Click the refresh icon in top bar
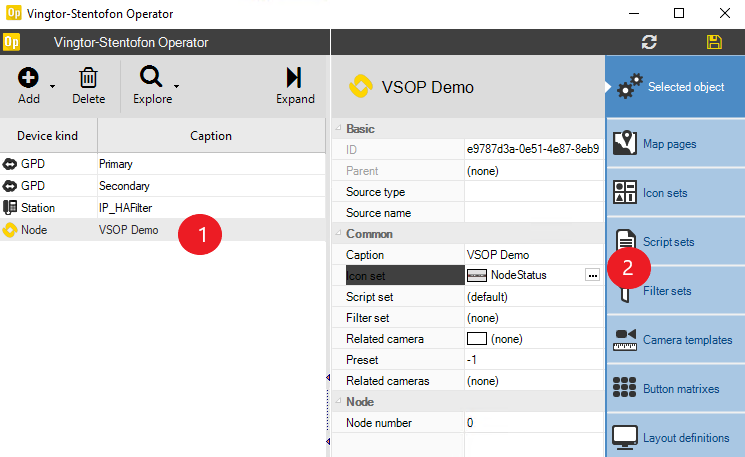This screenshot has height=457, width=745. tap(650, 42)
